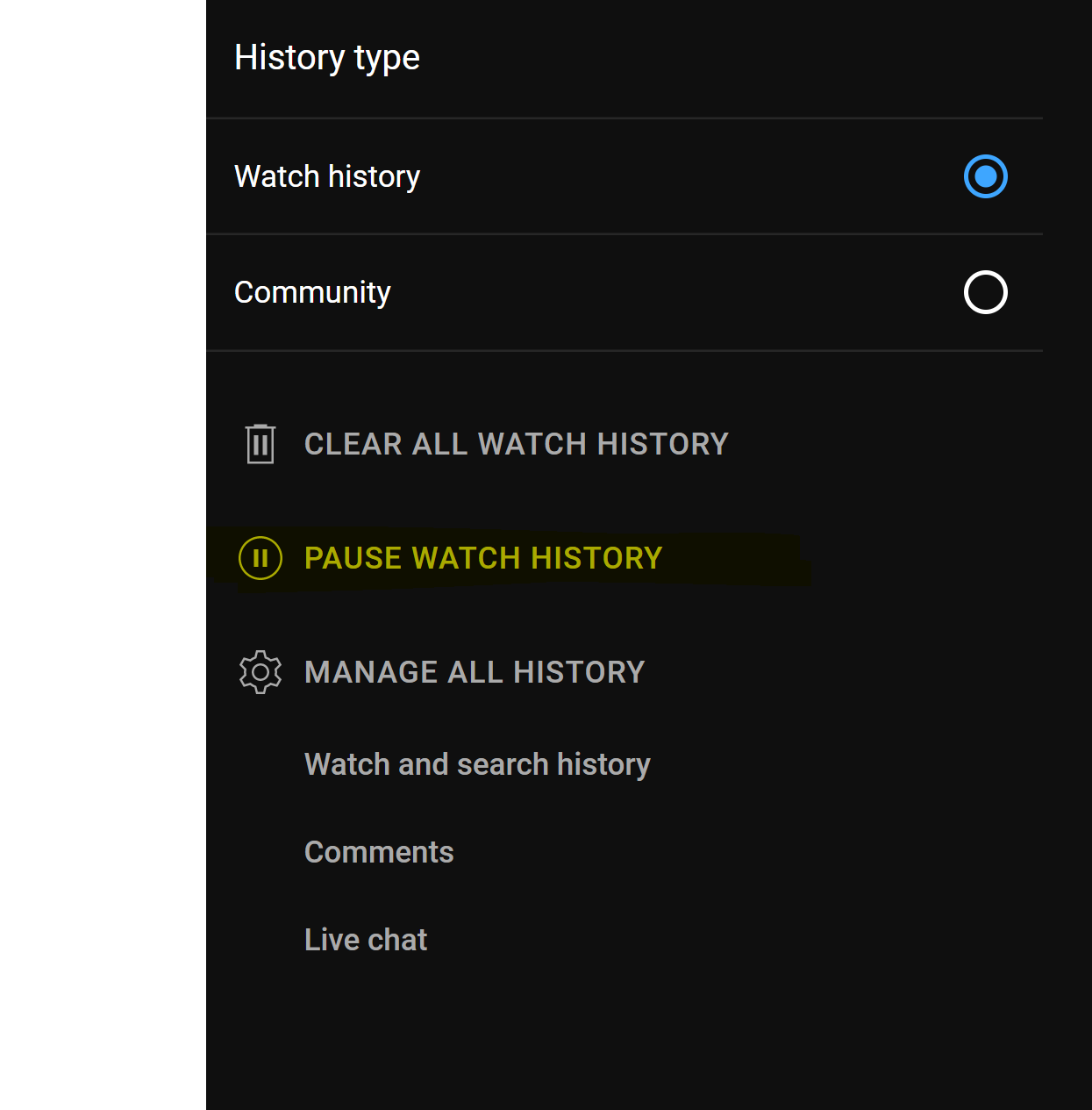
Task: Open the Comments history link
Action: 379,852
